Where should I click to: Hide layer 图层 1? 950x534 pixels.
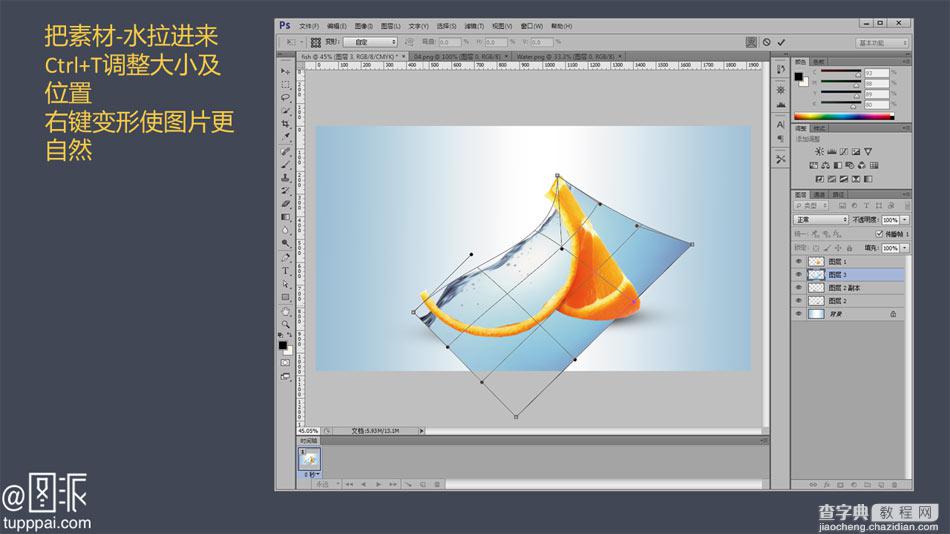(799, 261)
